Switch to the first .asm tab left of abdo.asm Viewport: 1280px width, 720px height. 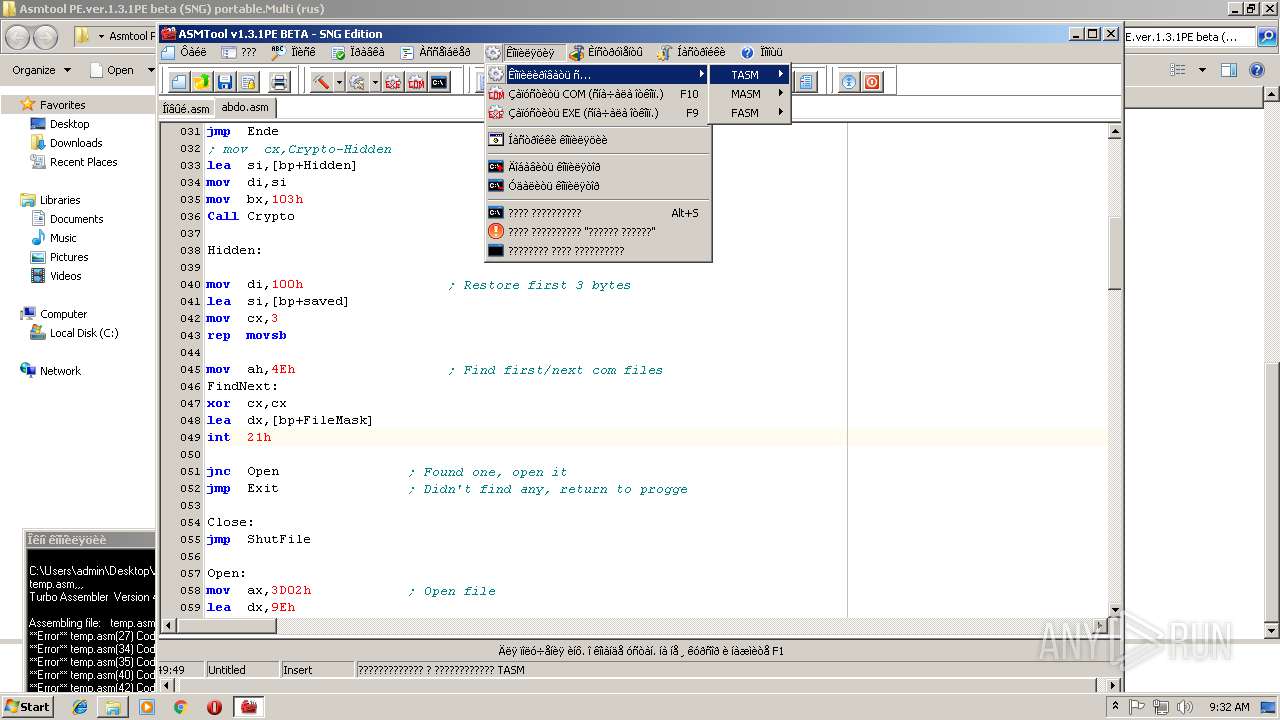coord(187,108)
